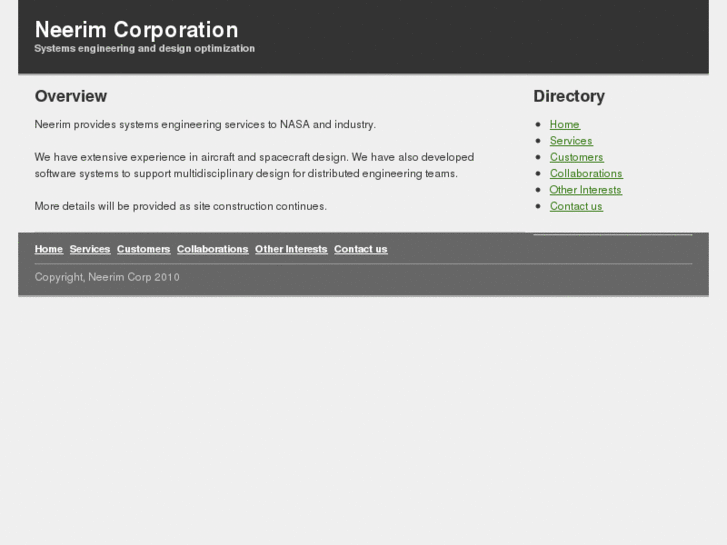Select Contact us in the Directory sidebar

(576, 206)
